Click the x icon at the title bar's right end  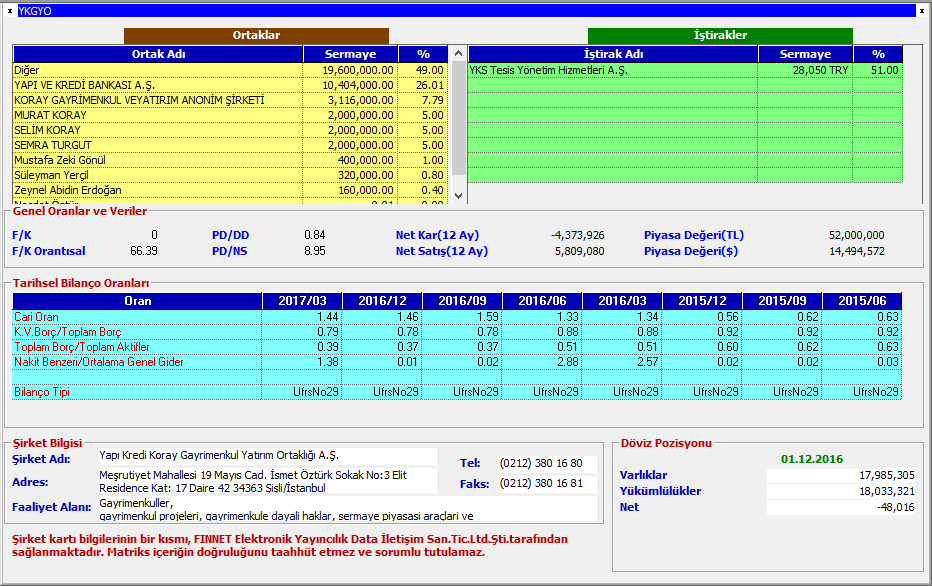(922, 11)
